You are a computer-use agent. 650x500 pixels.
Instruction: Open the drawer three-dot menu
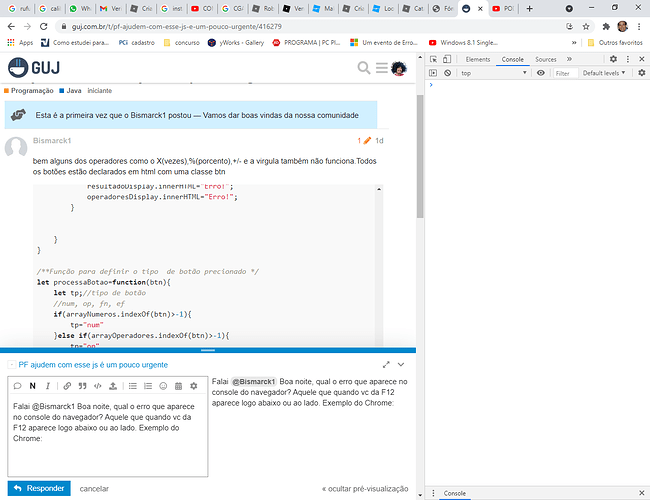pos(433,493)
